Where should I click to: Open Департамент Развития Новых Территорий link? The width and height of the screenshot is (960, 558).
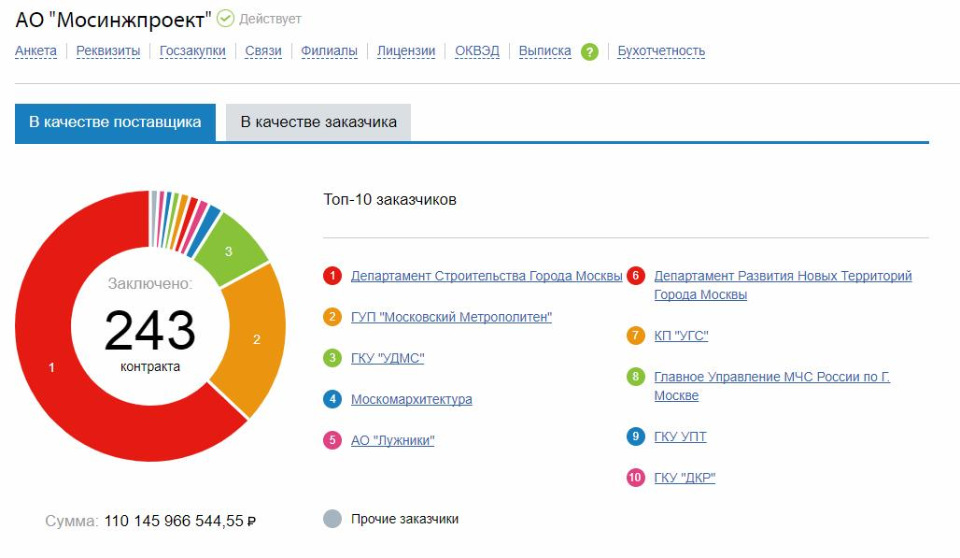pos(783,285)
